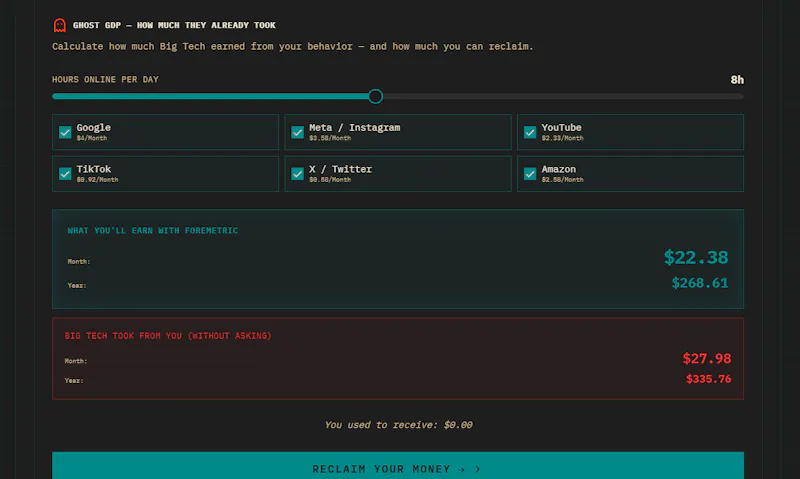
Task: Click the $335.76 Big Tech yearly amount
Action: (x=708, y=379)
